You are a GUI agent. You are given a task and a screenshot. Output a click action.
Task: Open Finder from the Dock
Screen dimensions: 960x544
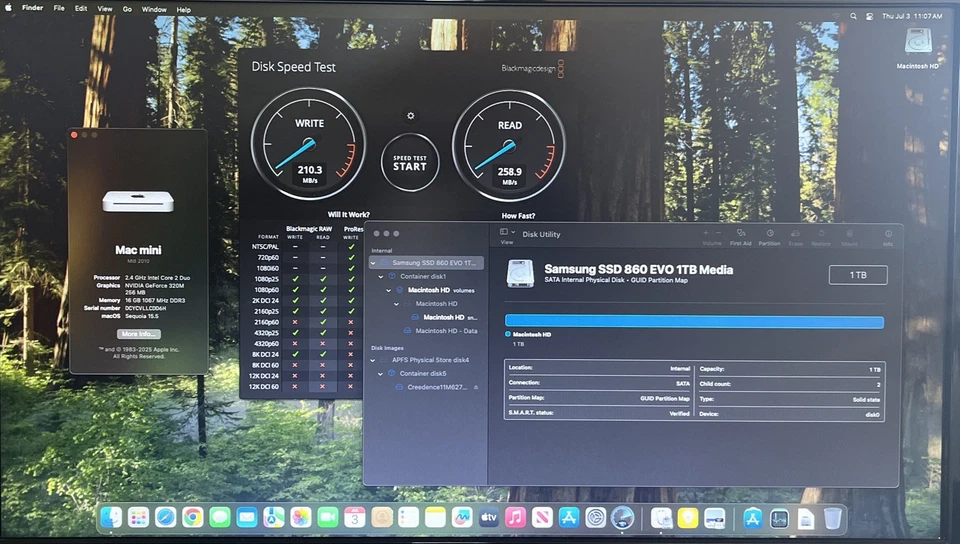pyautogui.click(x=111, y=518)
